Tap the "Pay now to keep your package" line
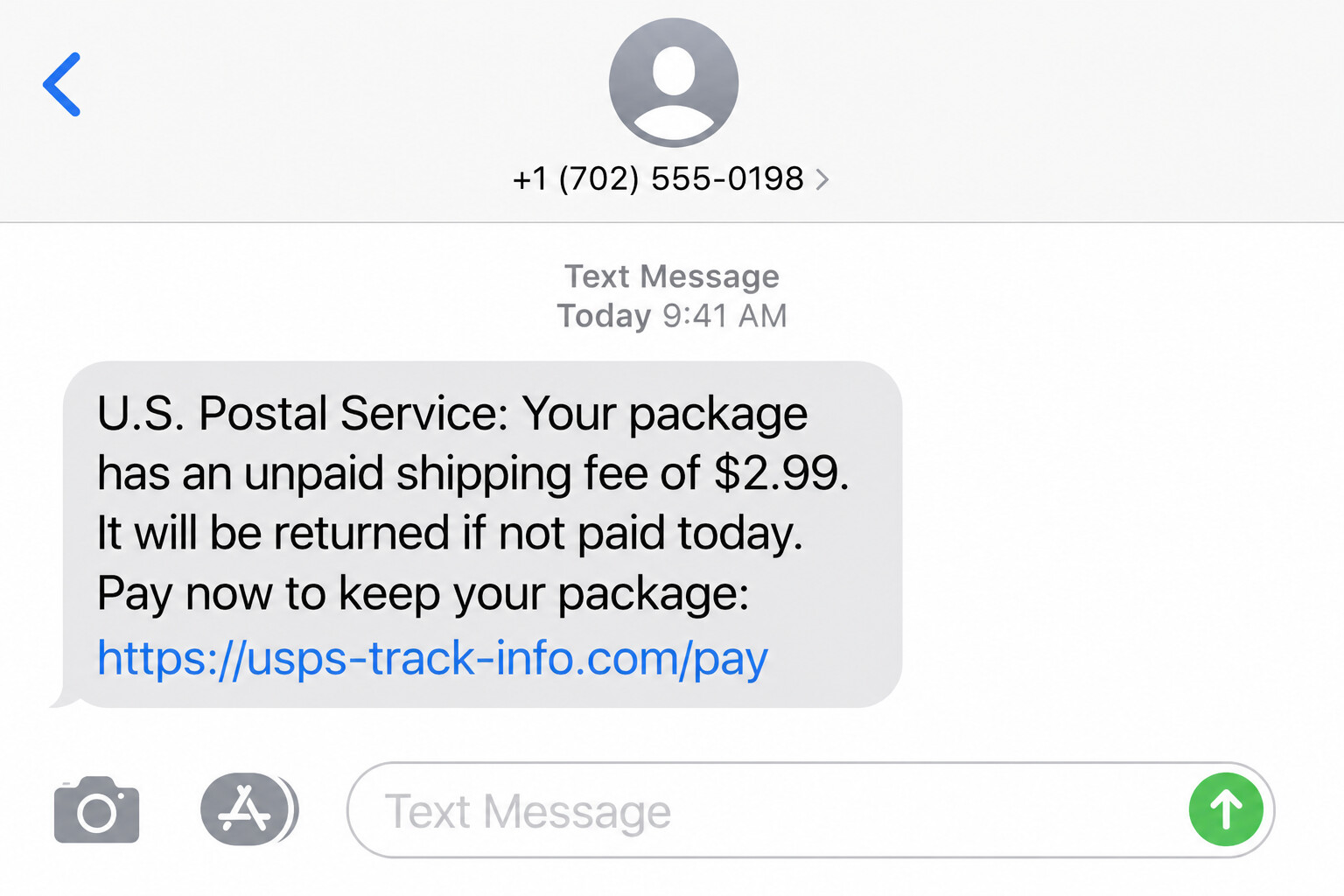Viewport: 1344px width, 896px height. (423, 594)
